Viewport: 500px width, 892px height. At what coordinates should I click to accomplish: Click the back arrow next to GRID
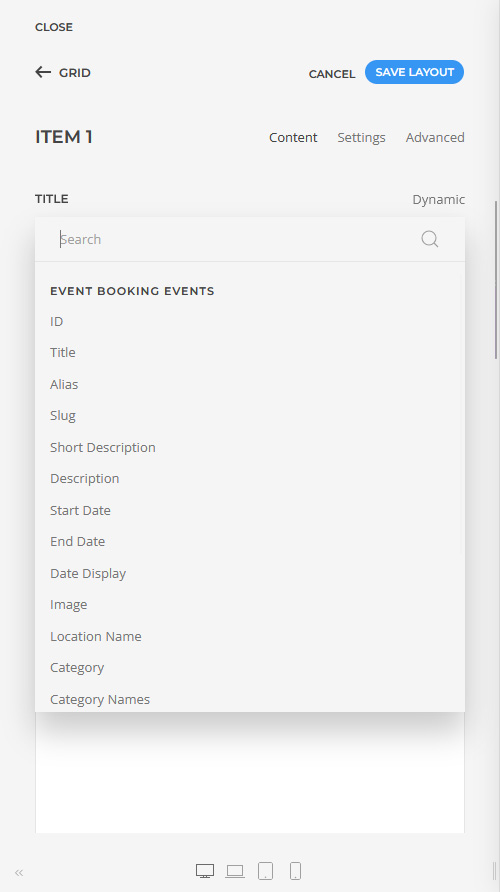point(43,72)
